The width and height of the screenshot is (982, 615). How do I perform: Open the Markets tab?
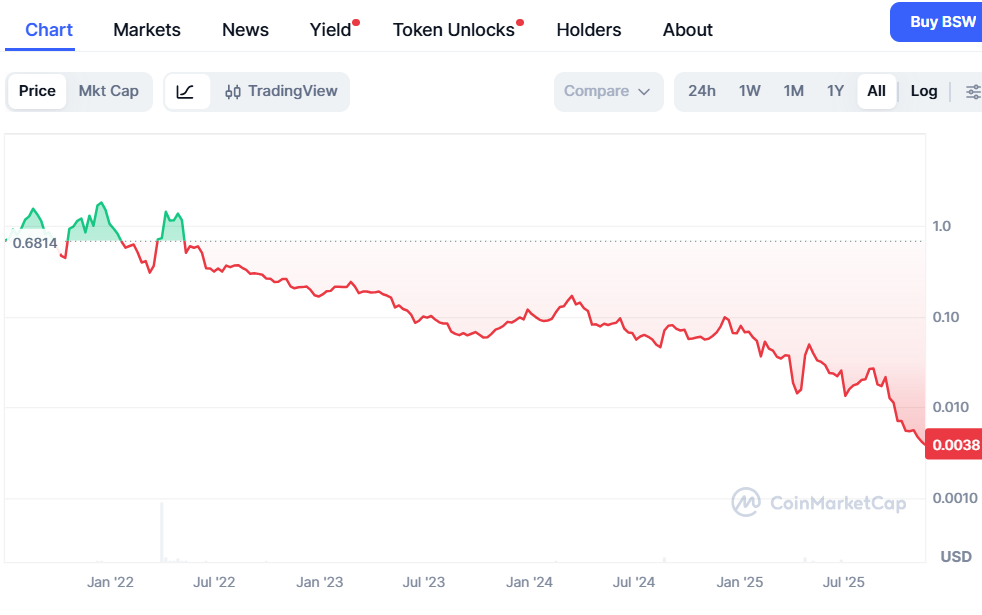coord(147,29)
